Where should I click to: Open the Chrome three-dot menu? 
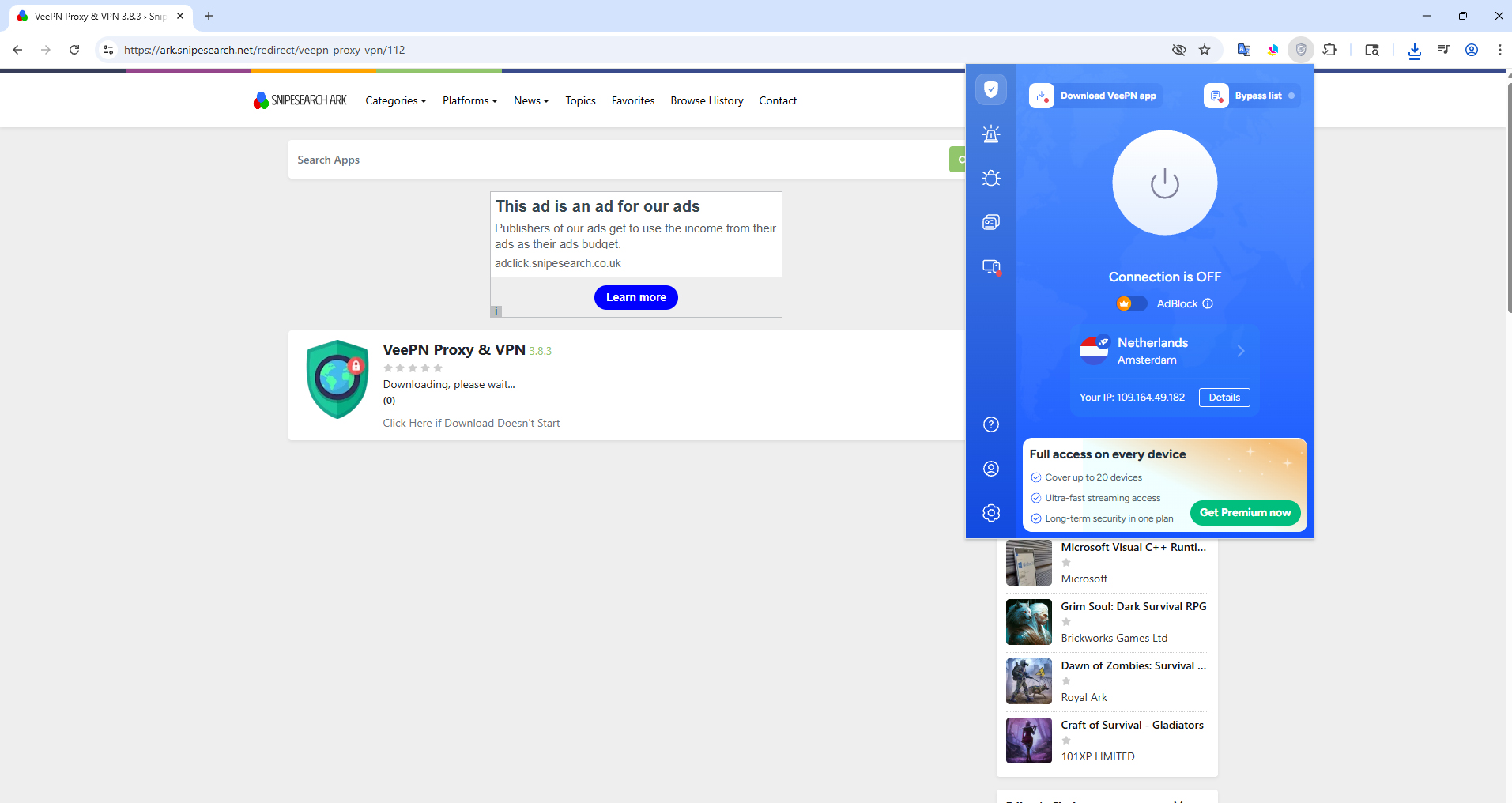click(x=1499, y=50)
